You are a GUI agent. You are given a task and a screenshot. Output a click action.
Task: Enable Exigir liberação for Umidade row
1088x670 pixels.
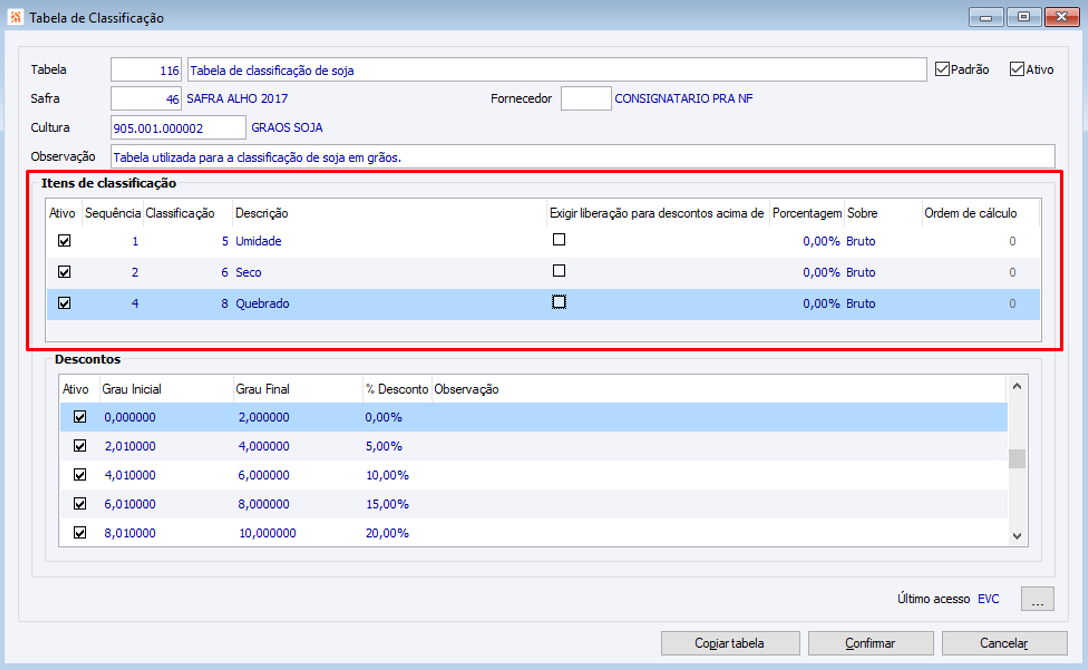click(559, 239)
